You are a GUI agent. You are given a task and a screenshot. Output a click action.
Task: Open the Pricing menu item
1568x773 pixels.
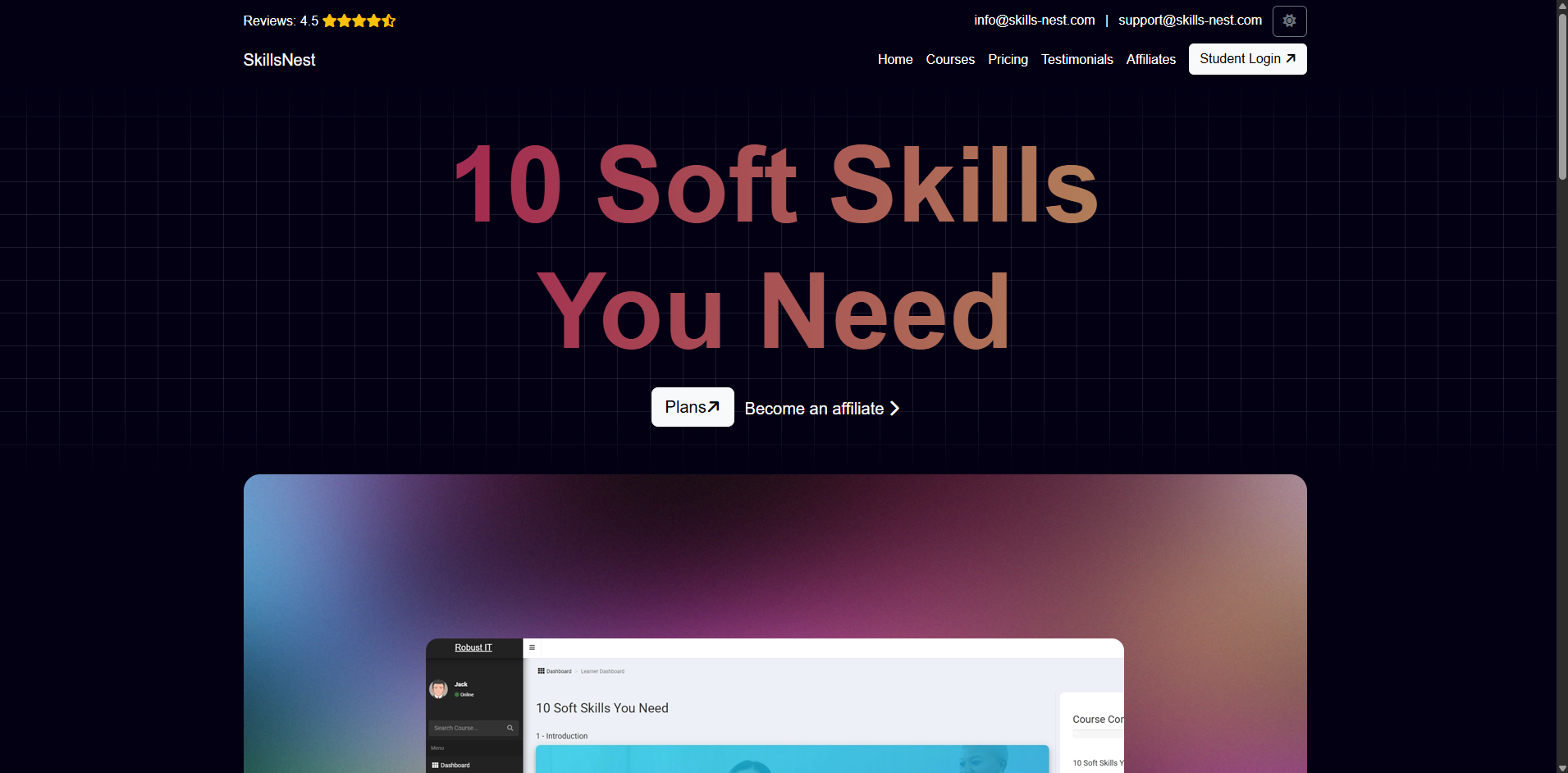(x=1008, y=59)
